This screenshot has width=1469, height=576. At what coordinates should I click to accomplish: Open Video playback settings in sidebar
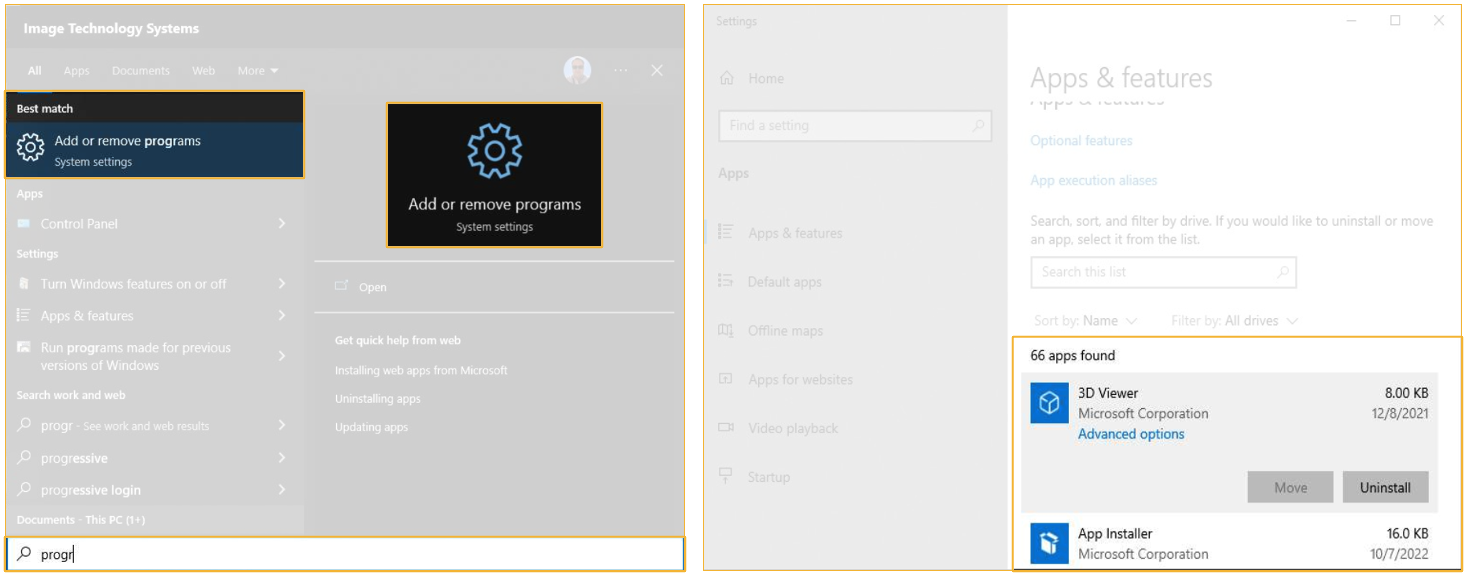792,428
